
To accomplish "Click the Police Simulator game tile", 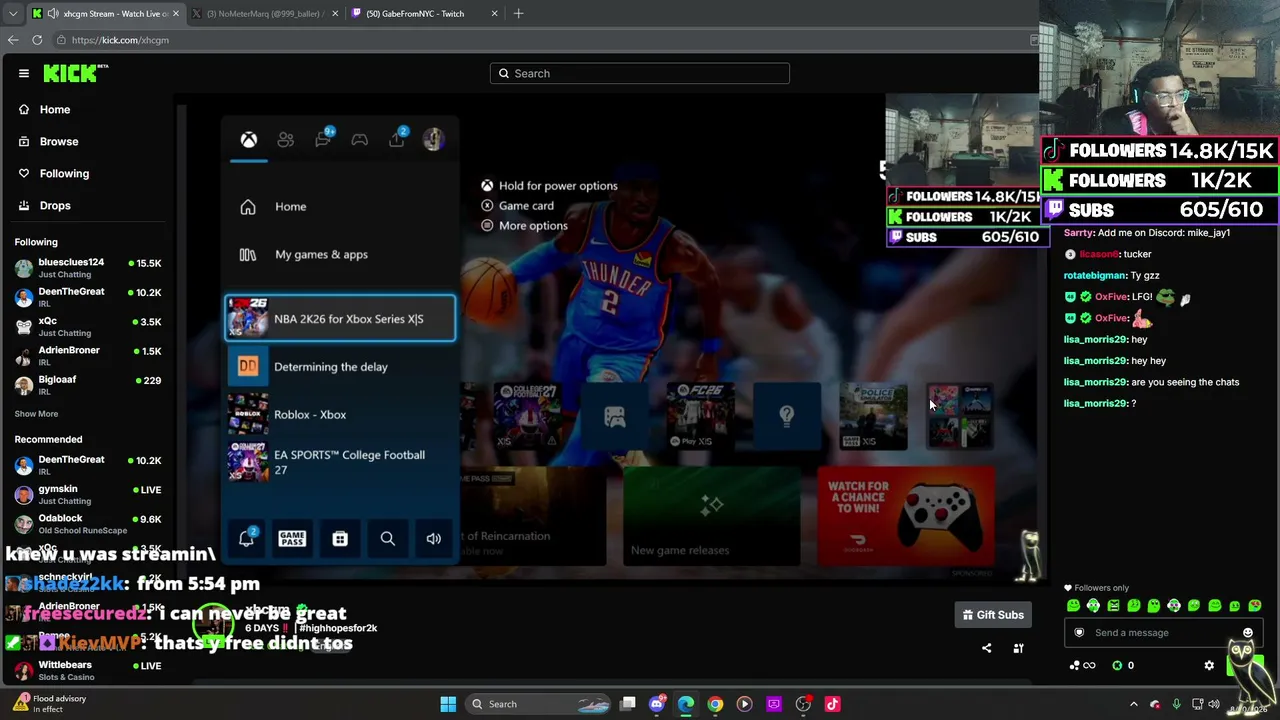I will [873, 416].
